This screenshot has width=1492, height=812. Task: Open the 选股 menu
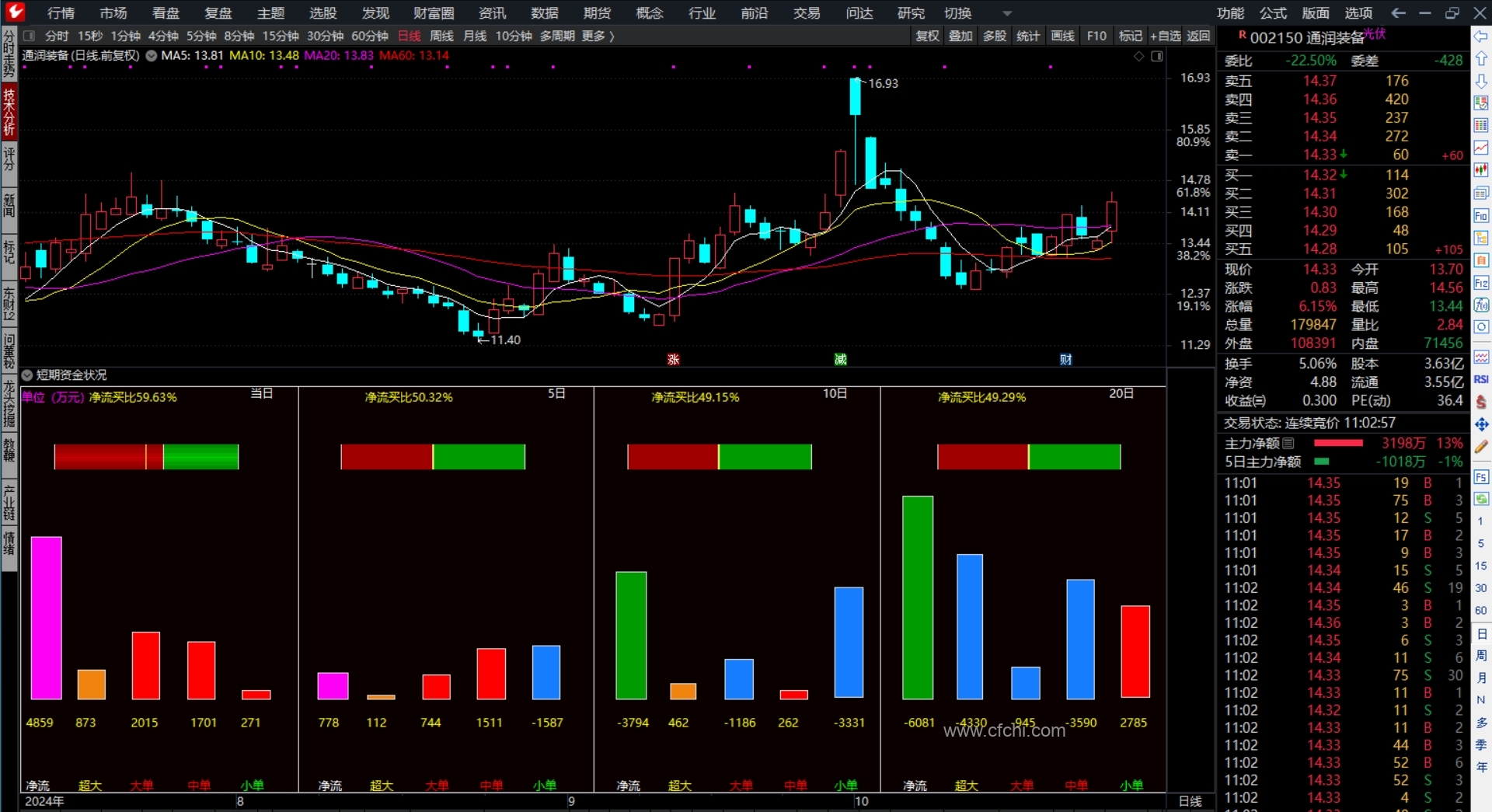pyautogui.click(x=322, y=13)
